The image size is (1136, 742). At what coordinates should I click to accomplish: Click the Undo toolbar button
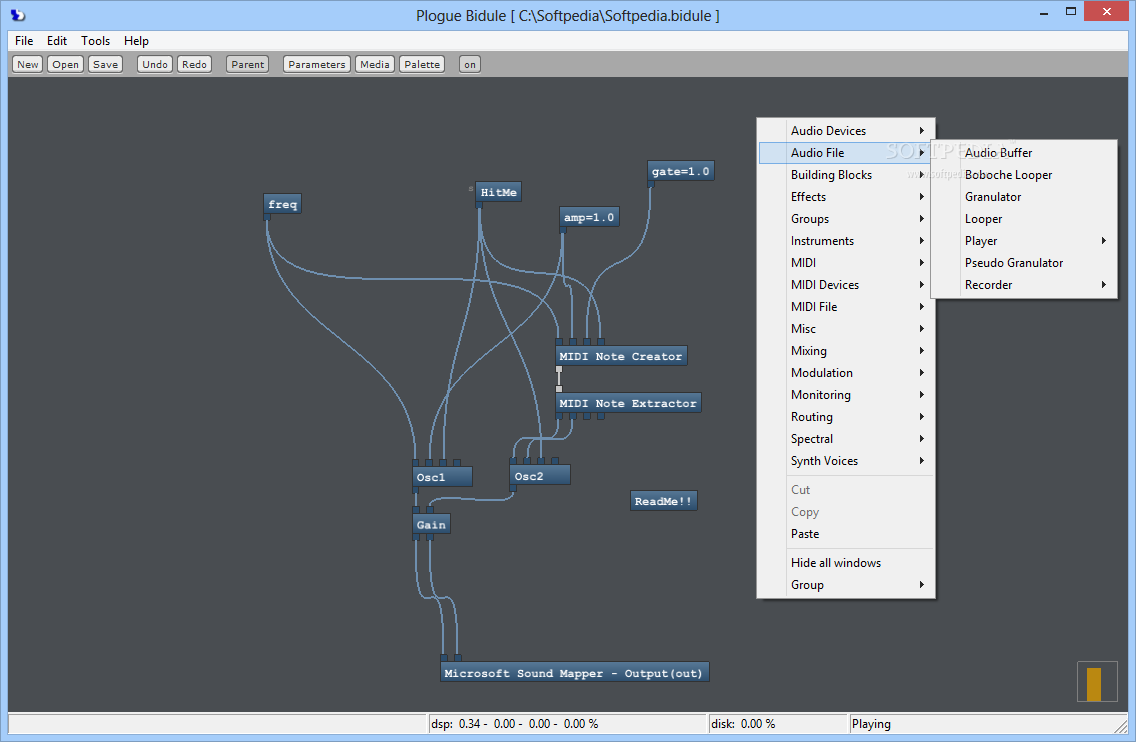[x=155, y=64]
